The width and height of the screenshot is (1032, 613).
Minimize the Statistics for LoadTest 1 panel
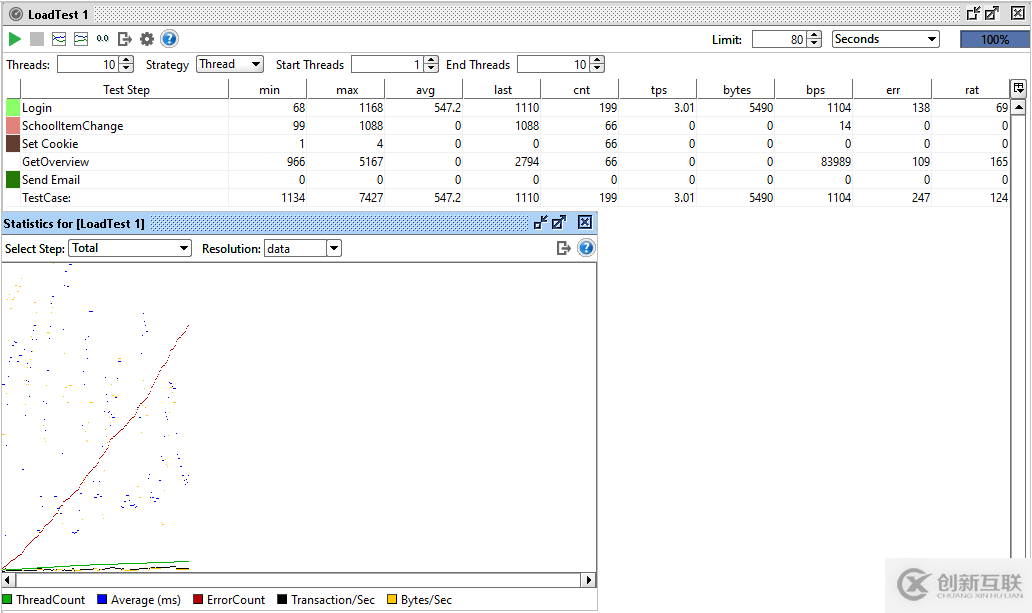pos(540,223)
